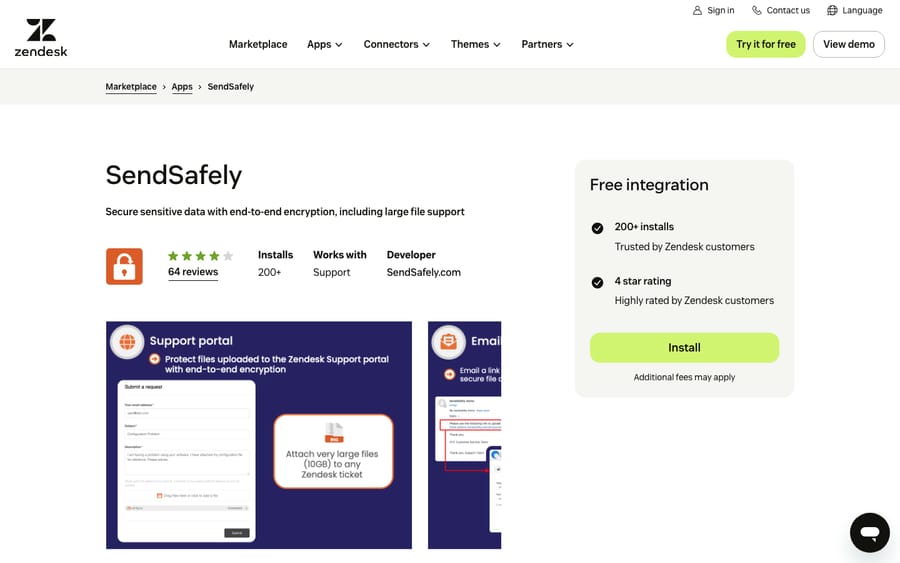The width and height of the screenshot is (900, 563).
Task: Expand the Themes dropdown menu
Action: coord(476,44)
